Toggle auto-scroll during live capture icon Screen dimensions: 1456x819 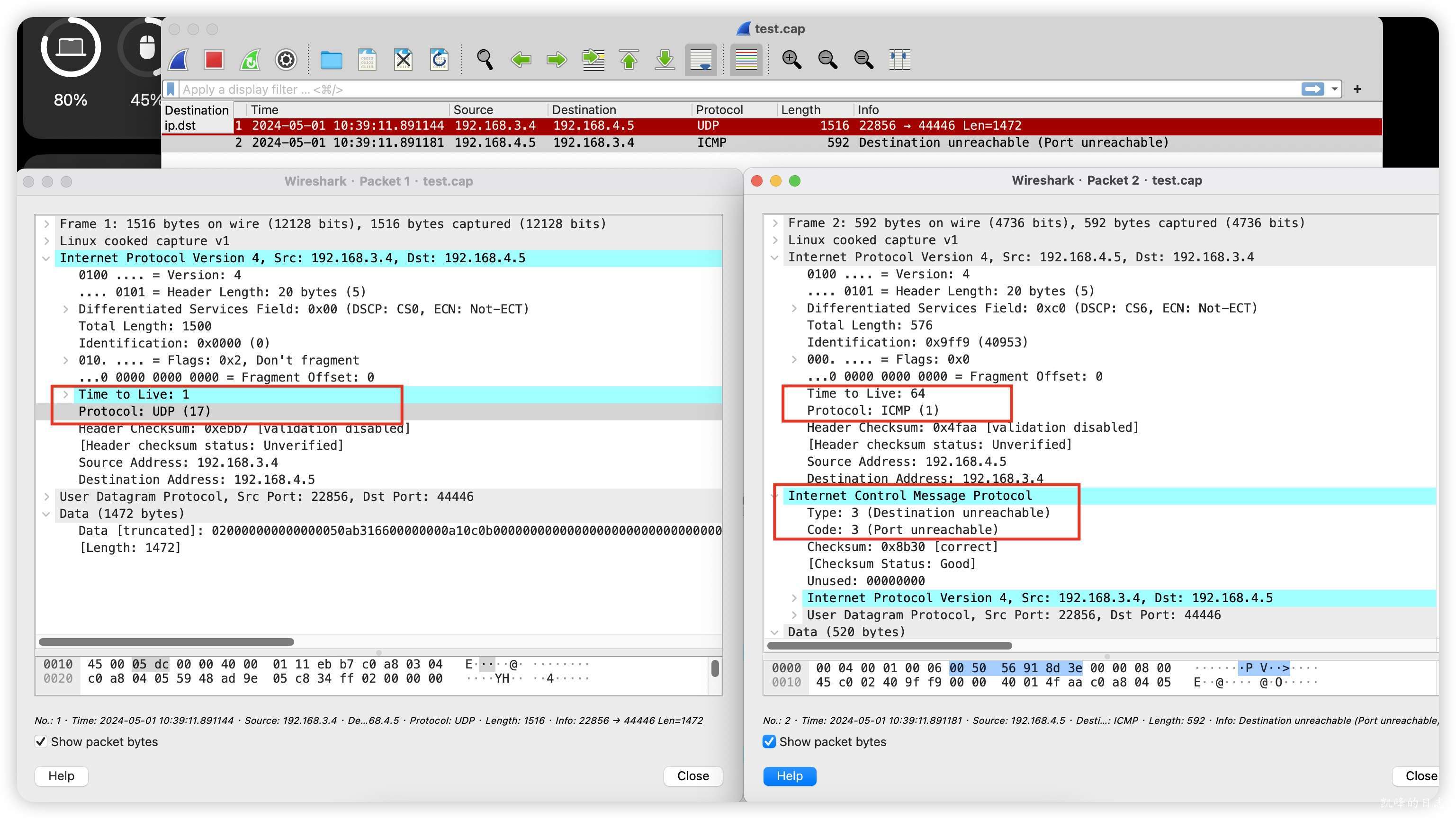(x=701, y=59)
